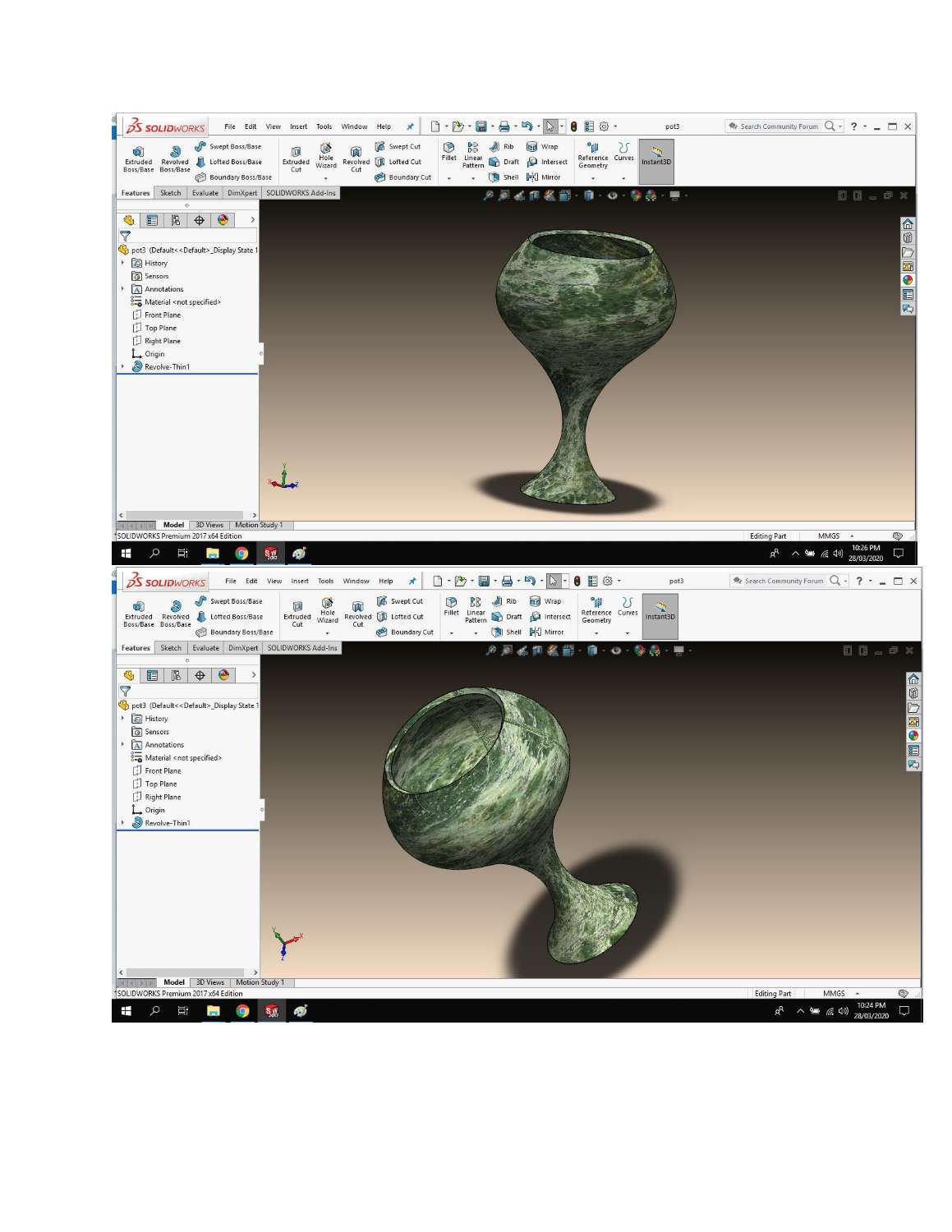Click Extruded Cut in the upper window
Screen dimensions: 952x1232
[296, 159]
